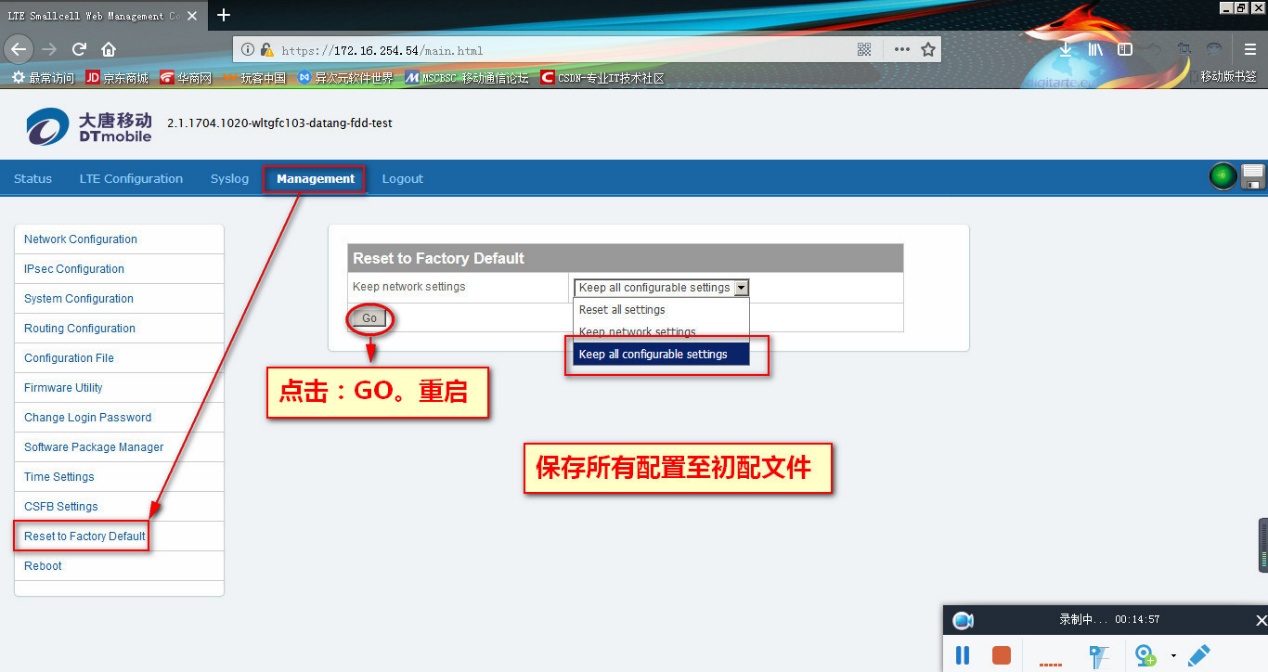Stop the screen recording with red square
Viewport: 1268px width, 672px height.
1001,655
